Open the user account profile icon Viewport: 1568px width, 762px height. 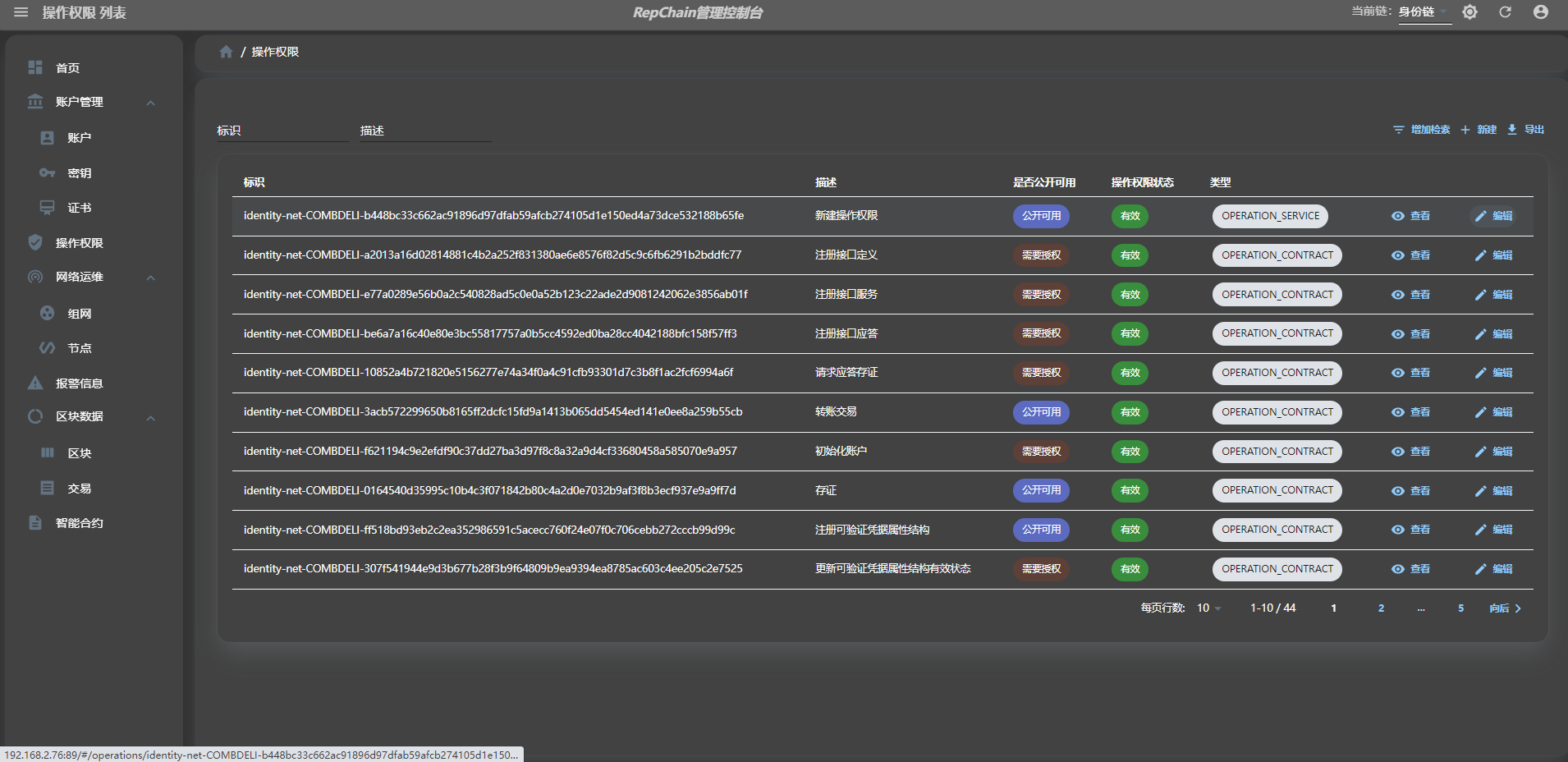point(1541,12)
